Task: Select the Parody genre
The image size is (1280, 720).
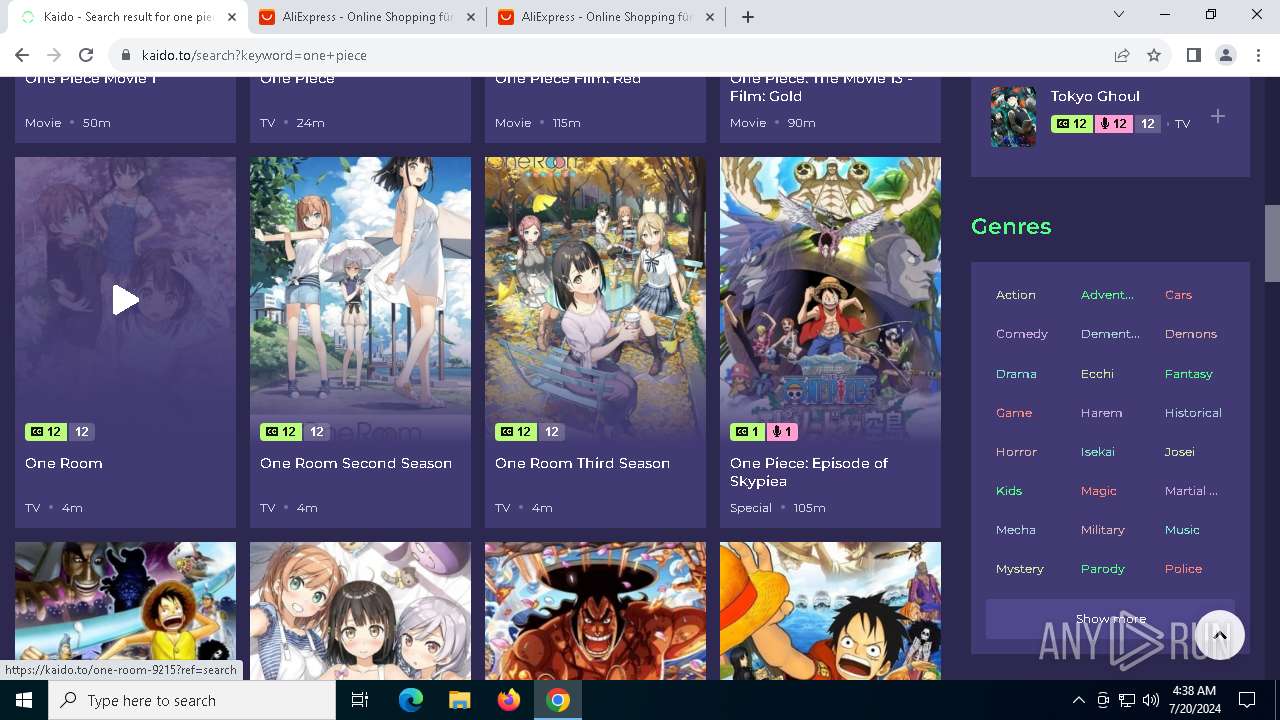Action: click(1102, 569)
